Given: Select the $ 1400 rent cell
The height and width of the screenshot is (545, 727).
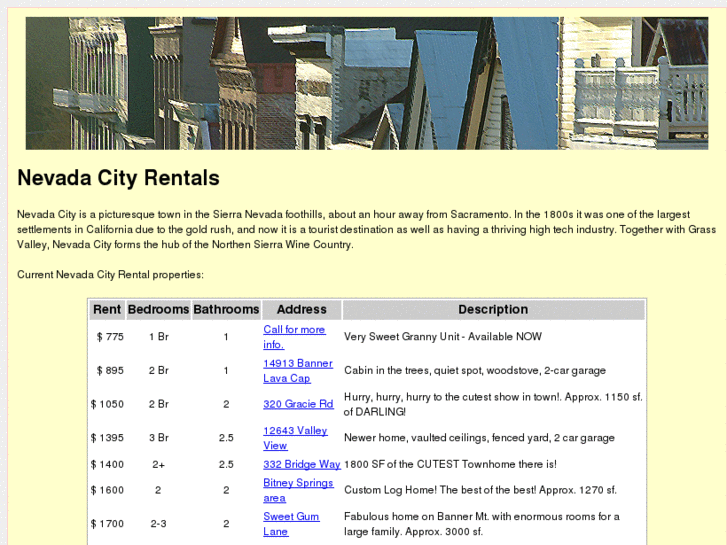Looking at the screenshot, I should click(107, 464).
